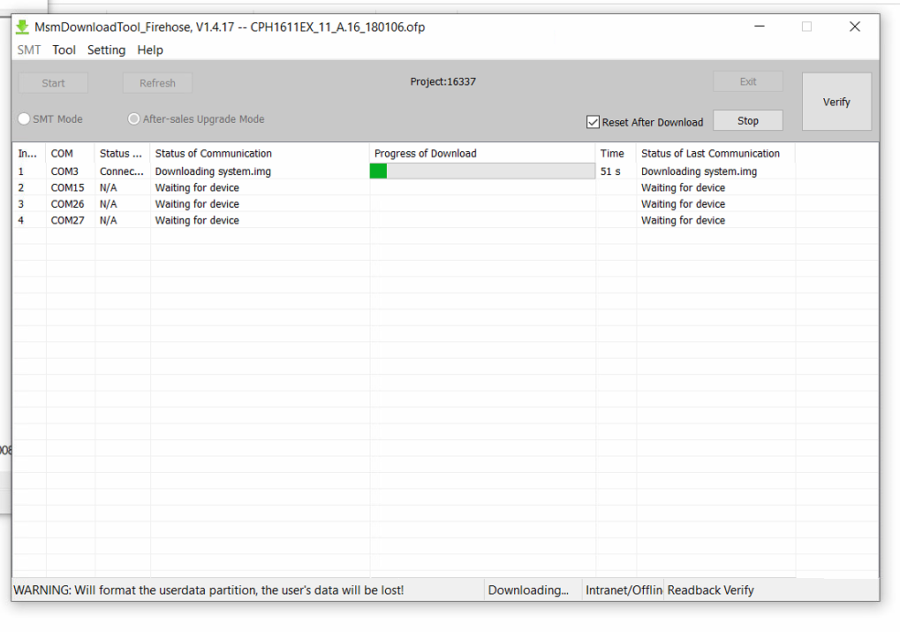
Task: Open the Help menu
Action: click(150, 50)
